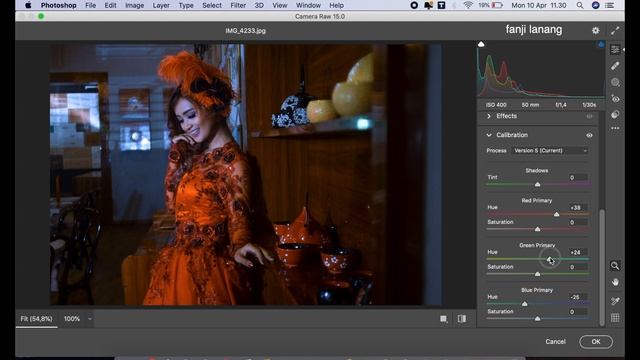Toggle shadow clipping warning on histogram
Screen dimensions: 640x360
tap(481, 44)
